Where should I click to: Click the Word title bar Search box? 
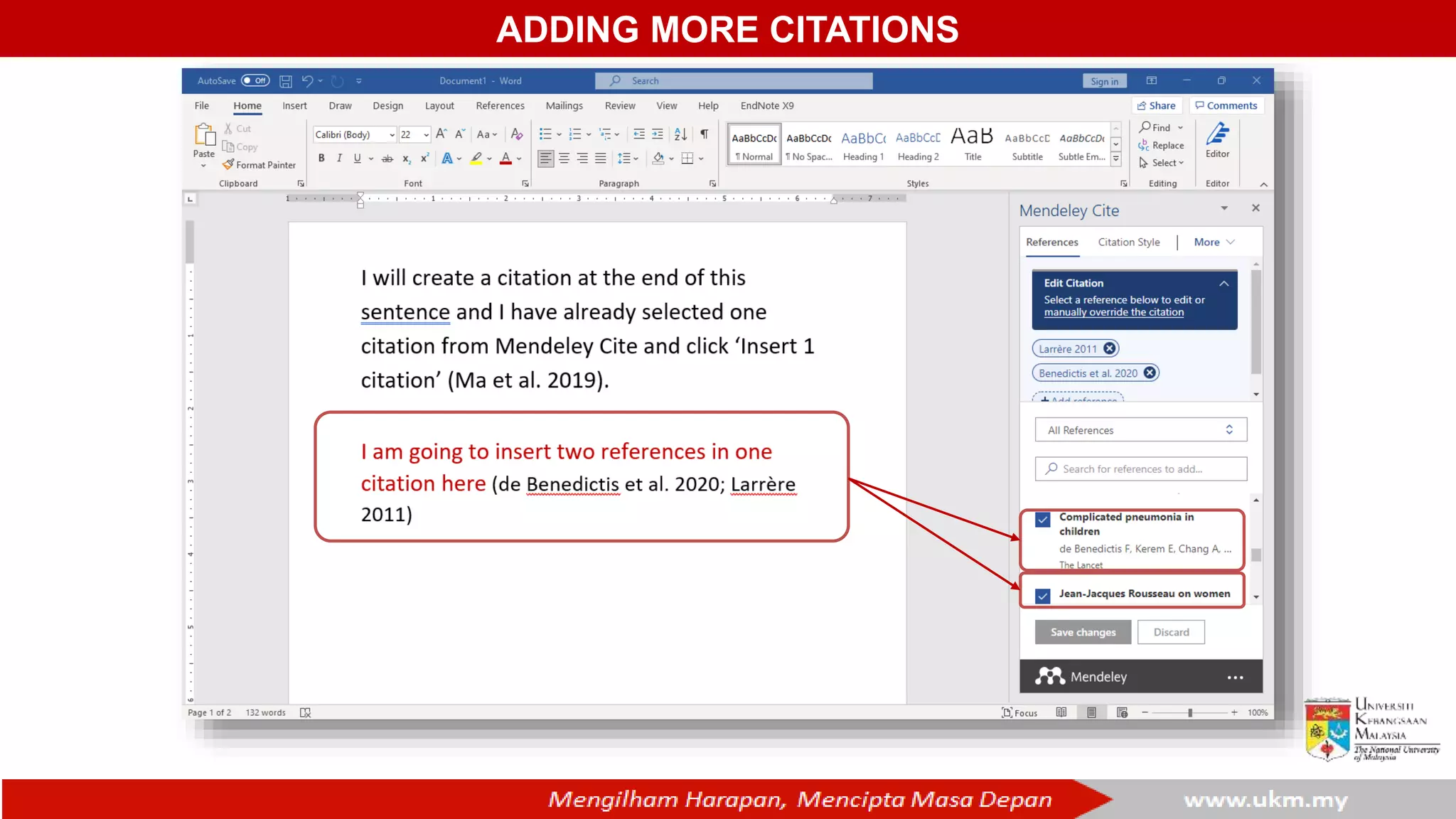734,81
